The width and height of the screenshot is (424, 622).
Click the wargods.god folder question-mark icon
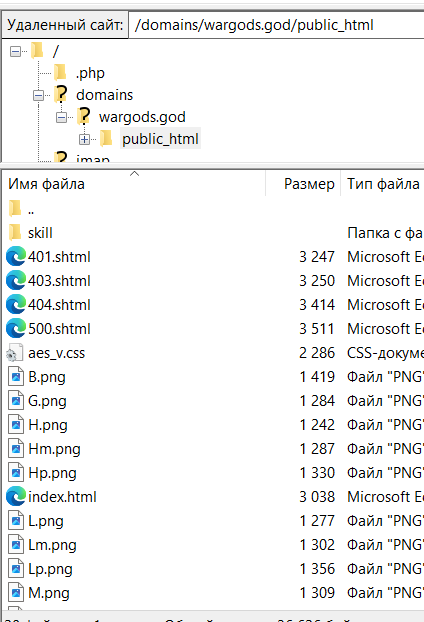[x=84, y=116]
